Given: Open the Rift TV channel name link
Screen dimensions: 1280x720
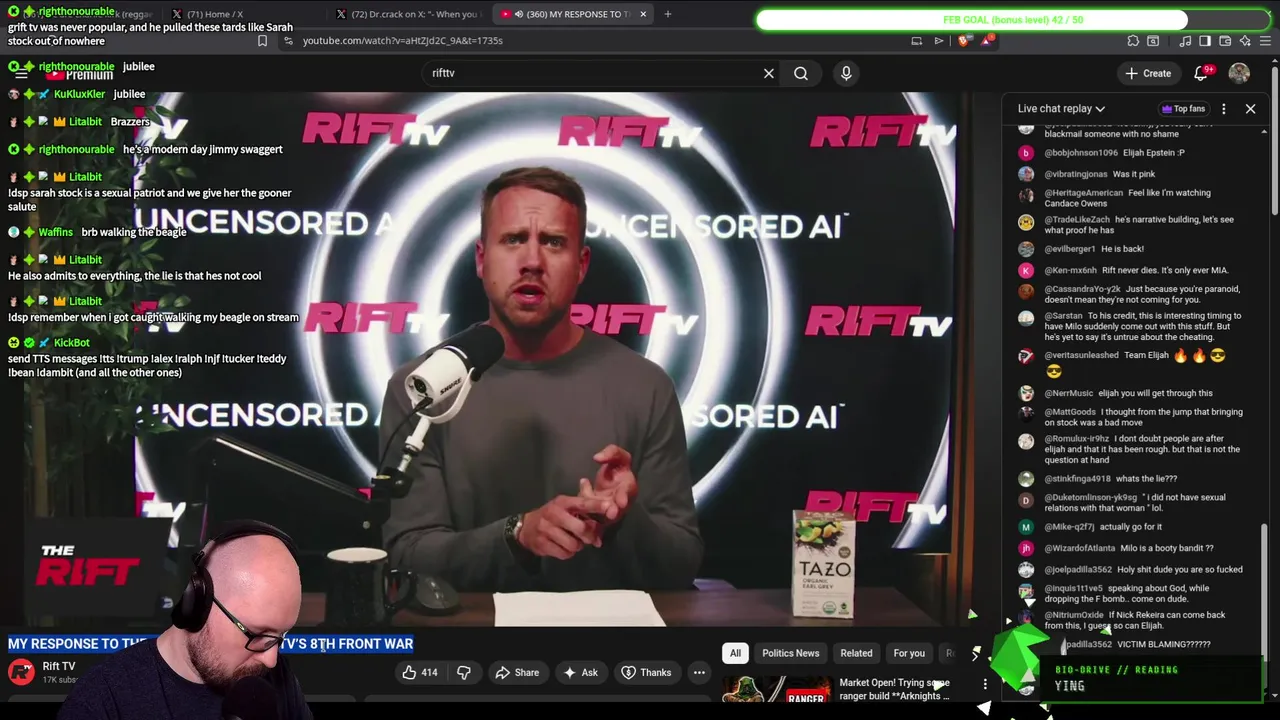Looking at the screenshot, I should (59, 666).
